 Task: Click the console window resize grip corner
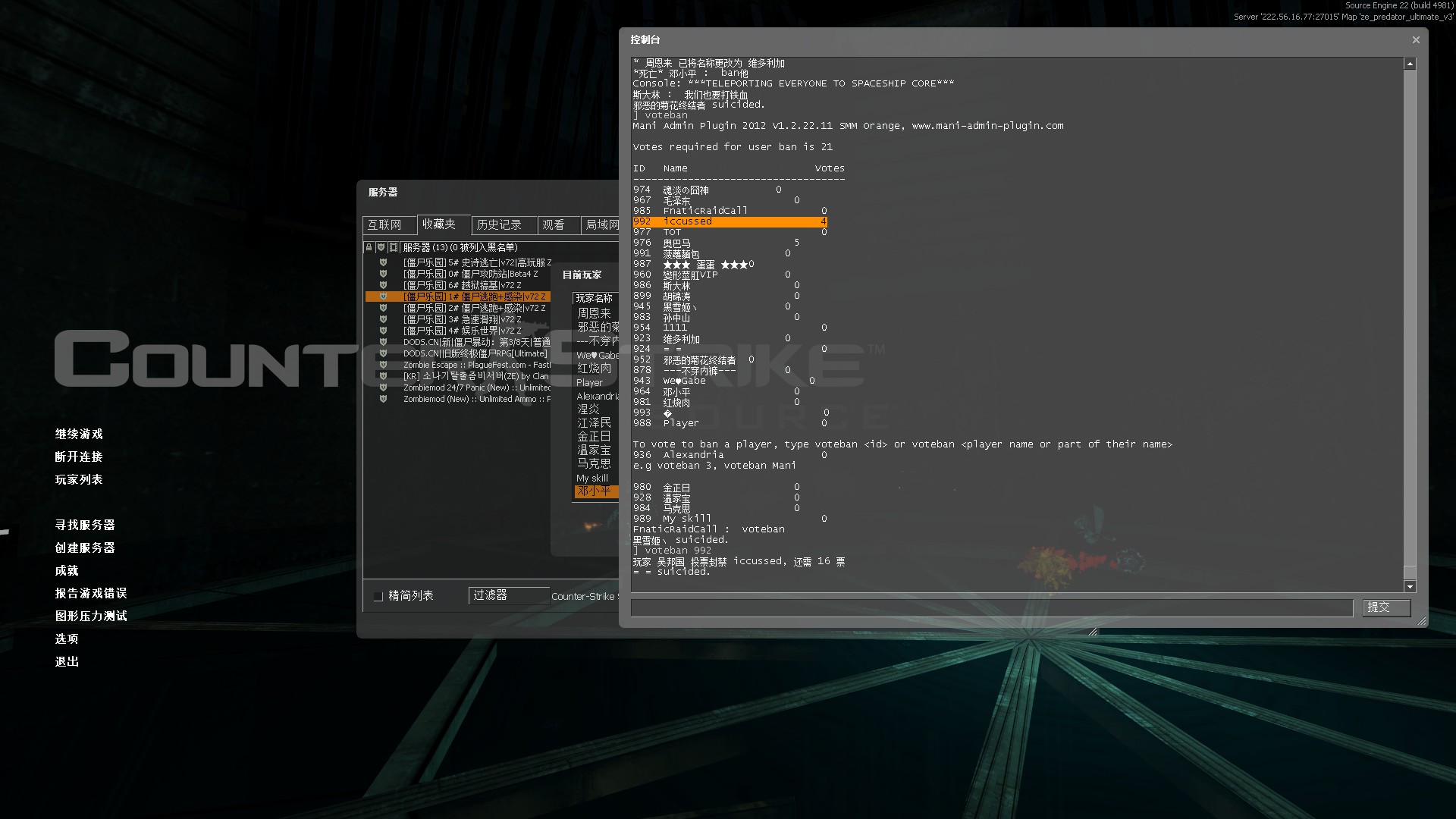click(1422, 621)
